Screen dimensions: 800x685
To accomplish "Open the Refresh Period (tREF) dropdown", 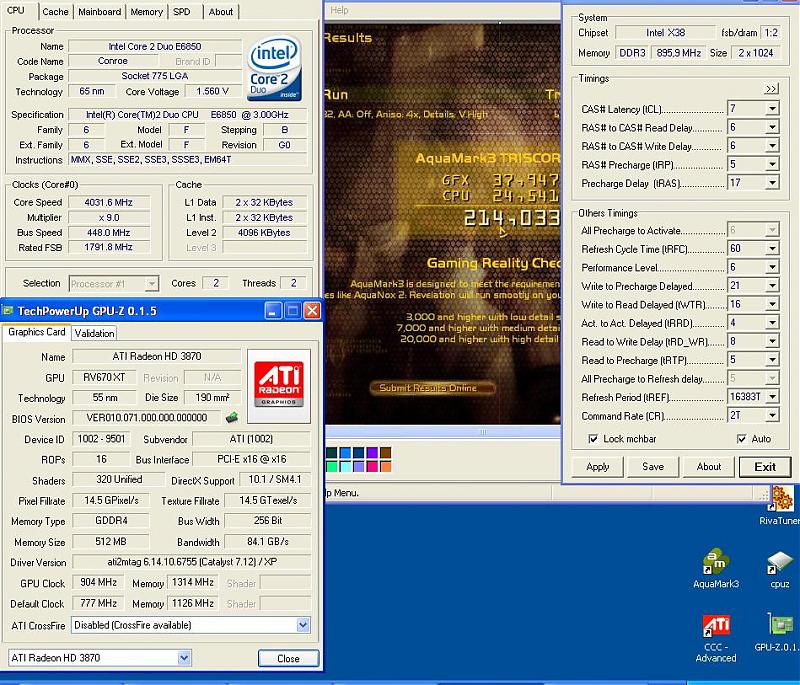I will point(772,397).
